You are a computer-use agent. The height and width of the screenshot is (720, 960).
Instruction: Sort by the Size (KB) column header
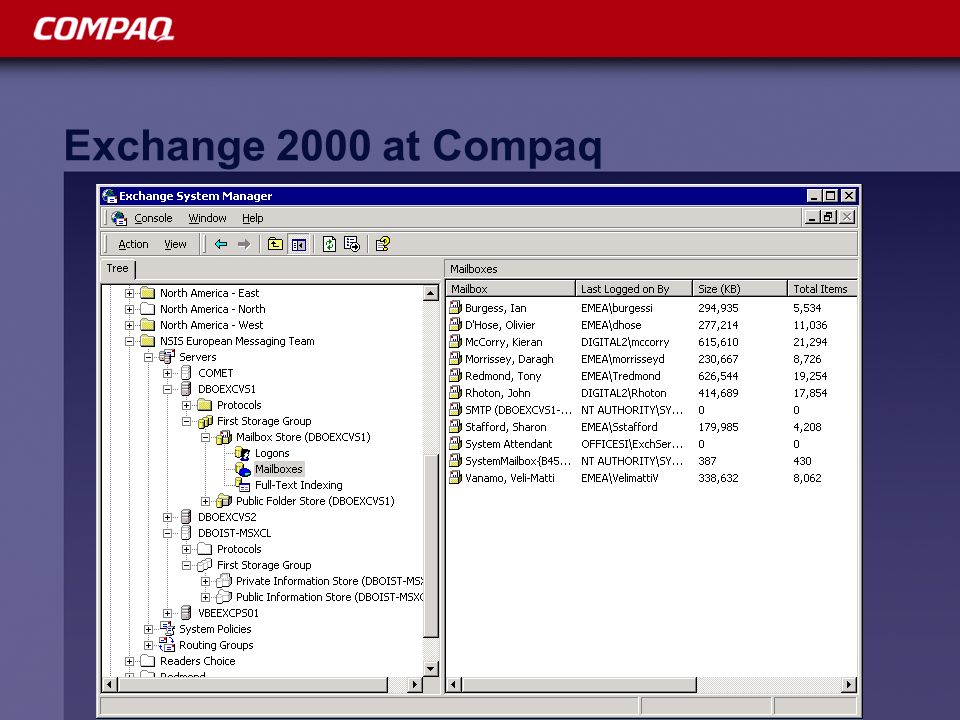740,288
